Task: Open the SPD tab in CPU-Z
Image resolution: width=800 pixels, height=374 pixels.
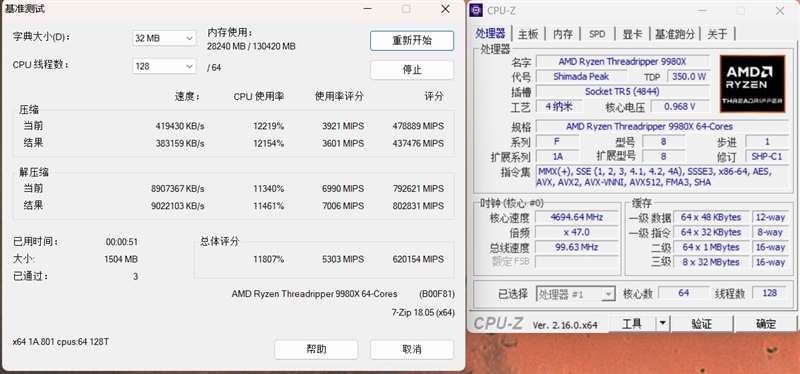Action: tap(597, 34)
